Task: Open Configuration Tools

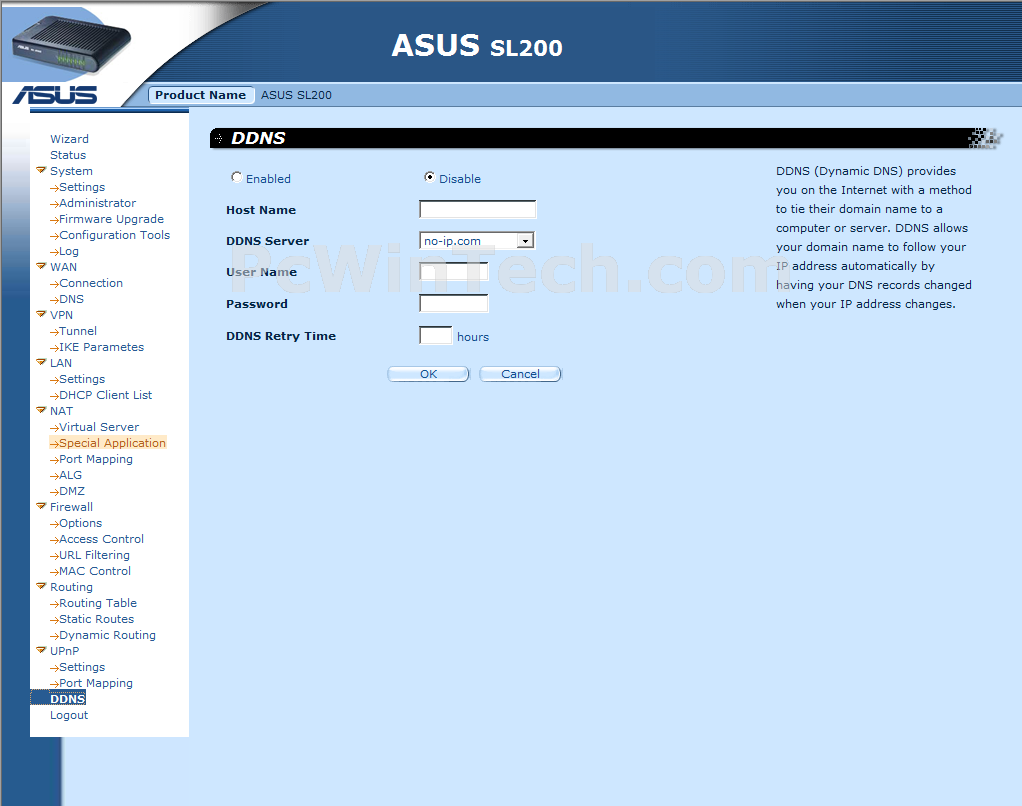Action: coord(115,235)
